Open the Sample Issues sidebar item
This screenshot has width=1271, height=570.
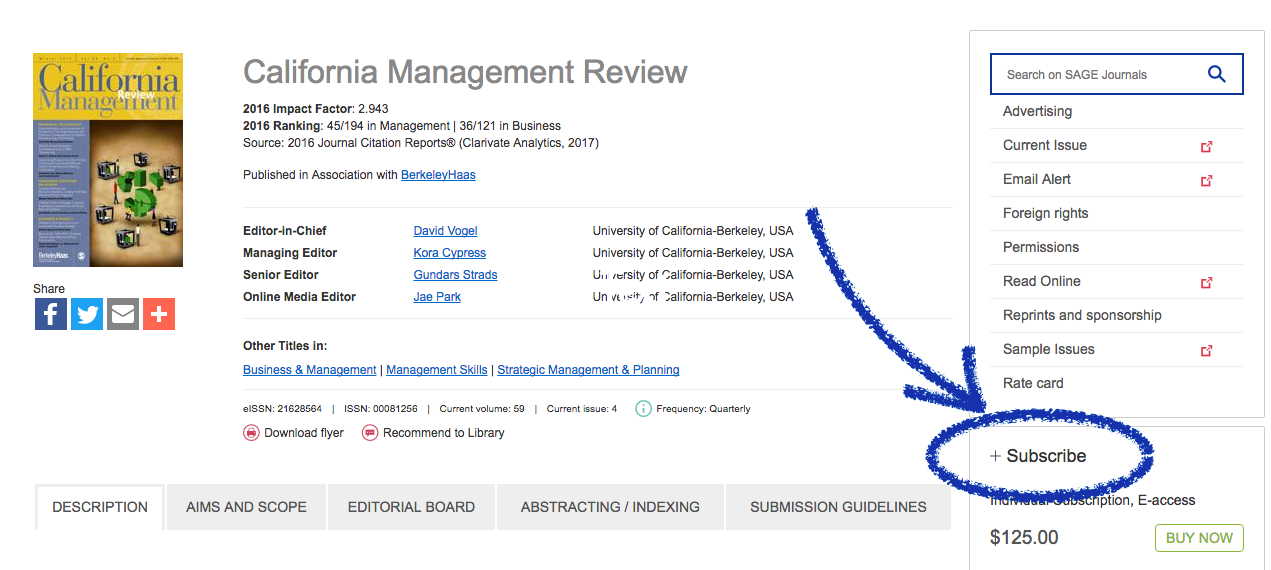[1049, 350]
